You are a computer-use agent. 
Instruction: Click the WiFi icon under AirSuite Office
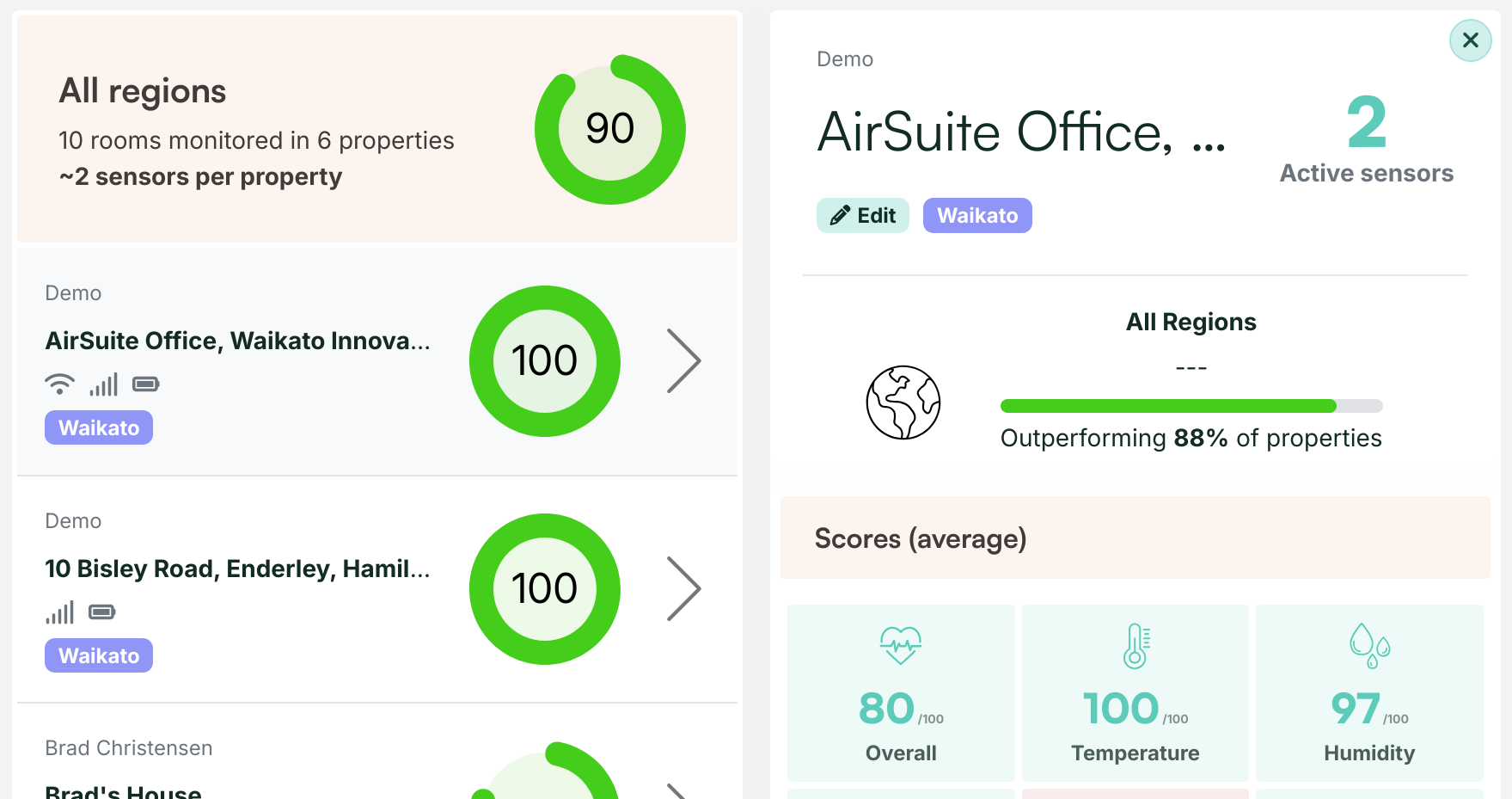click(59, 384)
